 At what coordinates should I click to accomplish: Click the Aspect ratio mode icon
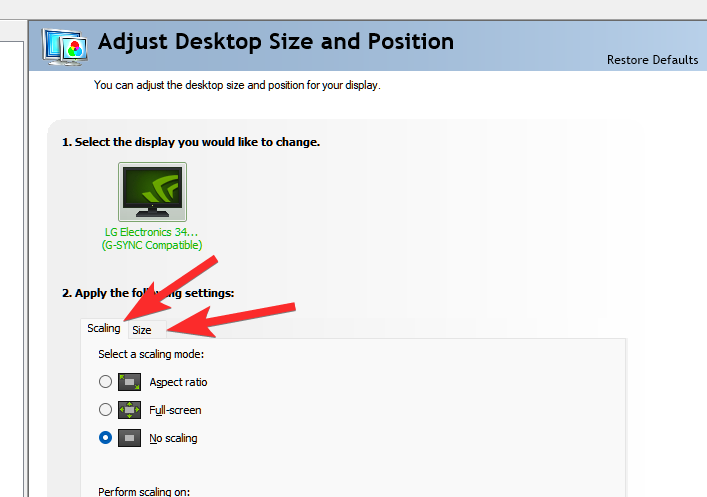coord(129,382)
